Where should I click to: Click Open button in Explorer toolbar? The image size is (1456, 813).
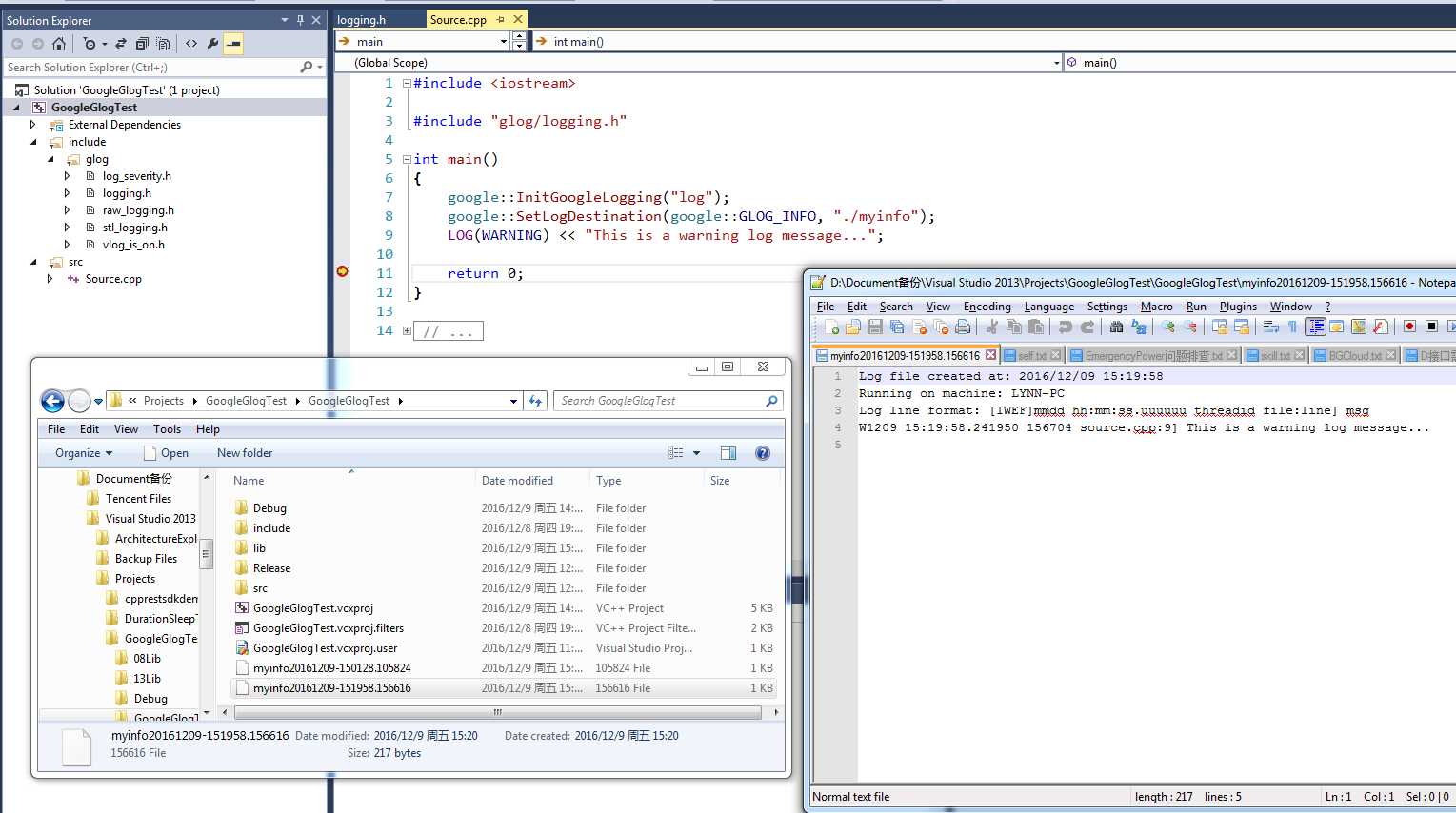coord(166,453)
